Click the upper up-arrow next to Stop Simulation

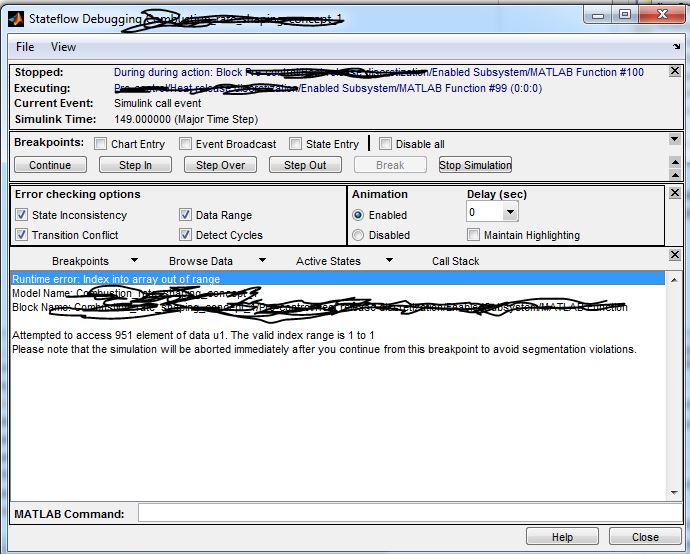tap(674, 161)
